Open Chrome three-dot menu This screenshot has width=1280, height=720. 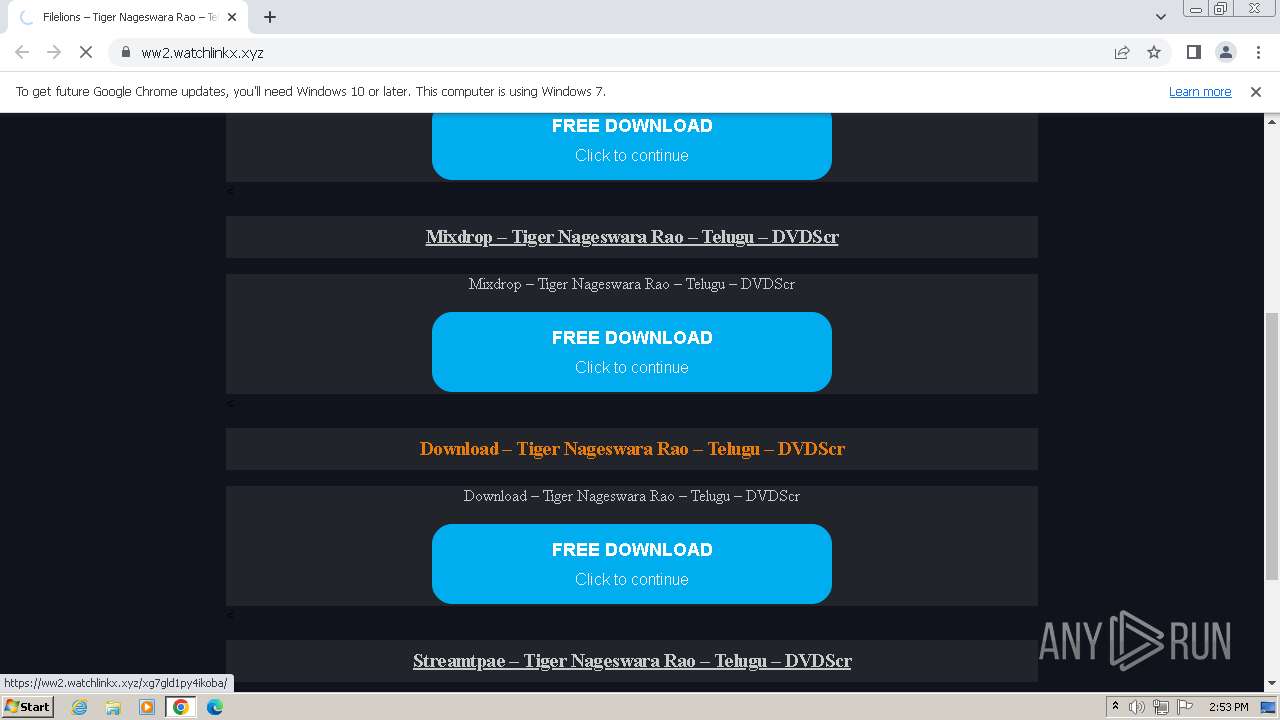coord(1258,52)
